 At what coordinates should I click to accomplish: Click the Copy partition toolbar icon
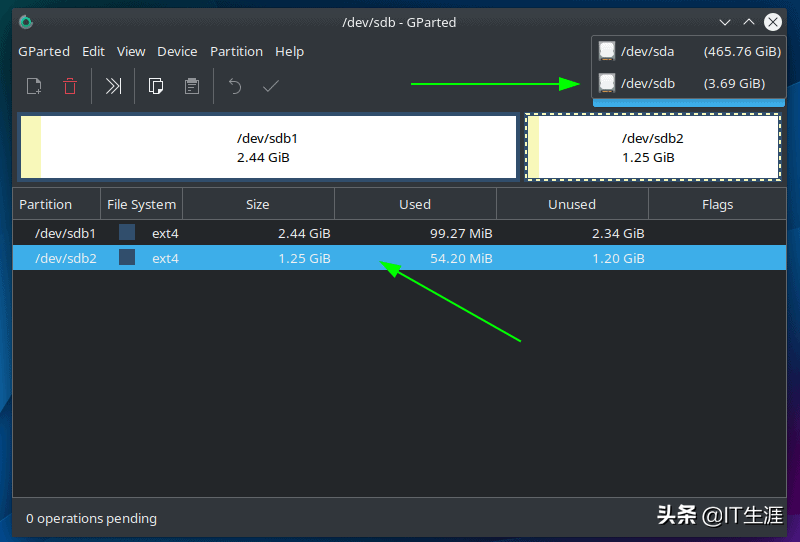pyautogui.click(x=156, y=87)
